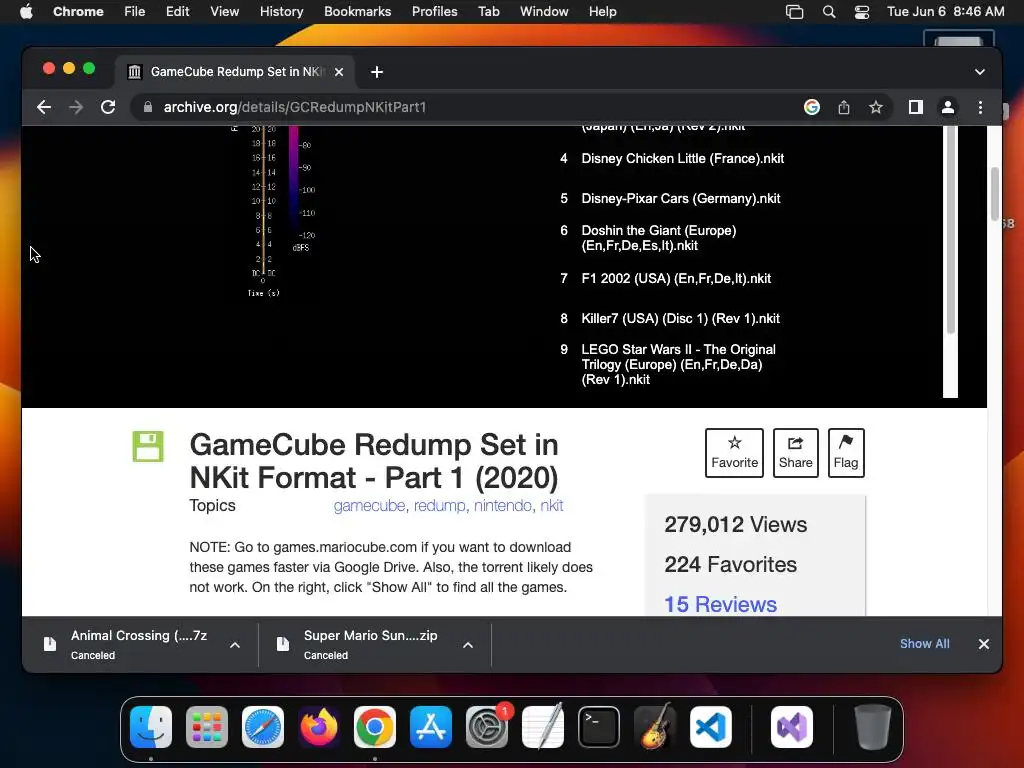Open App Store from the Dock
The width and height of the screenshot is (1024, 768).
(431, 727)
